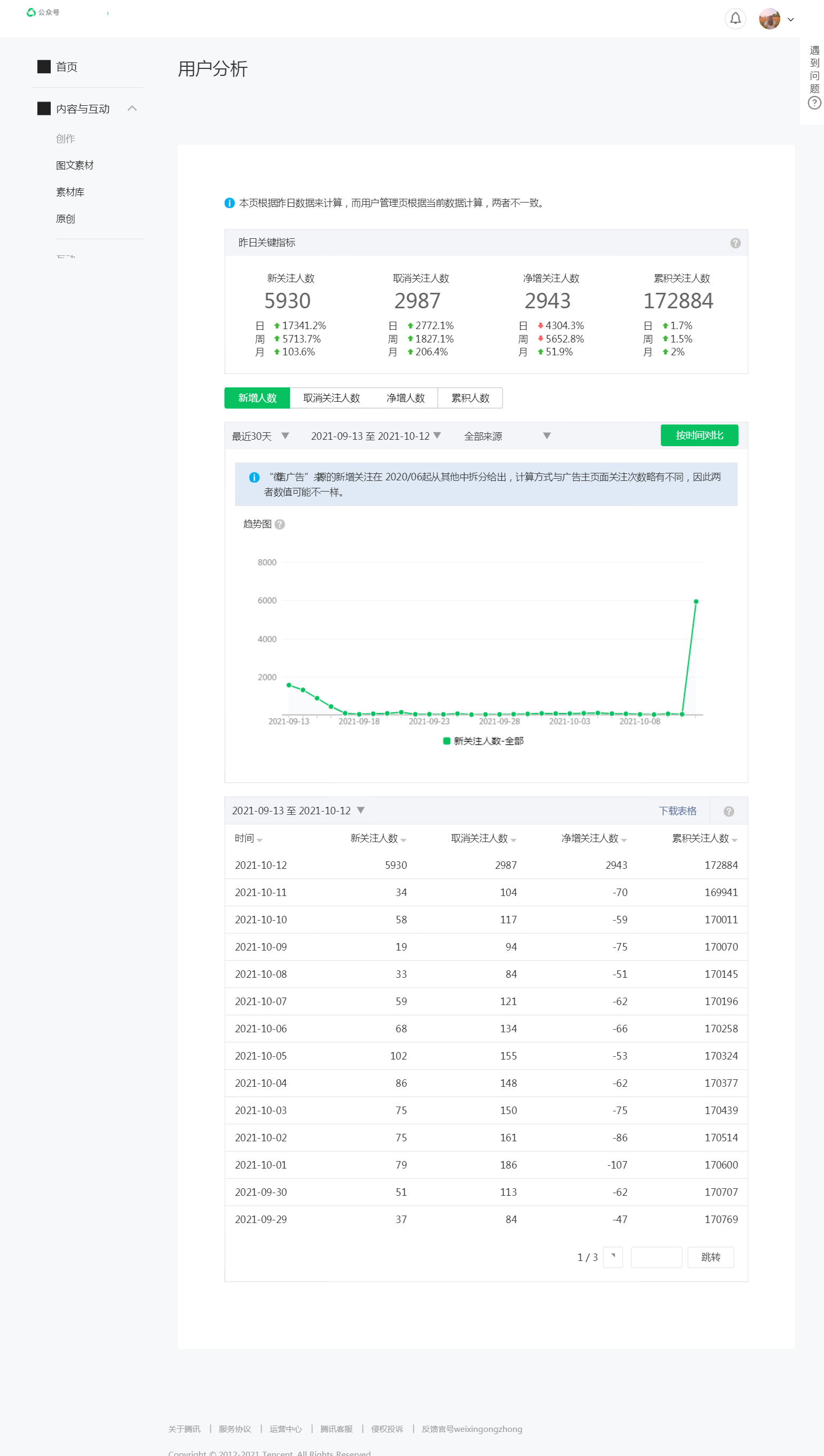Click the 下载表格 link
Image resolution: width=824 pixels, height=1456 pixels.
tap(677, 811)
